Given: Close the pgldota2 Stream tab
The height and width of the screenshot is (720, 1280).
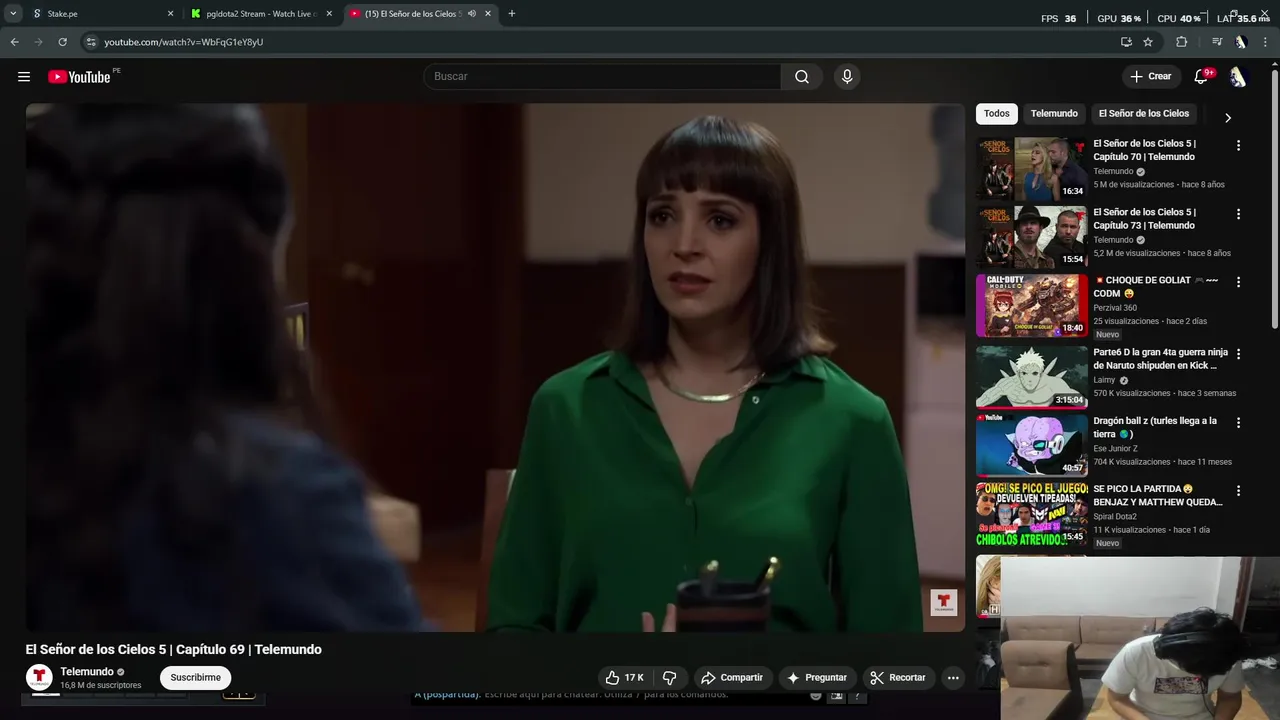Looking at the screenshot, I should pos(329,14).
